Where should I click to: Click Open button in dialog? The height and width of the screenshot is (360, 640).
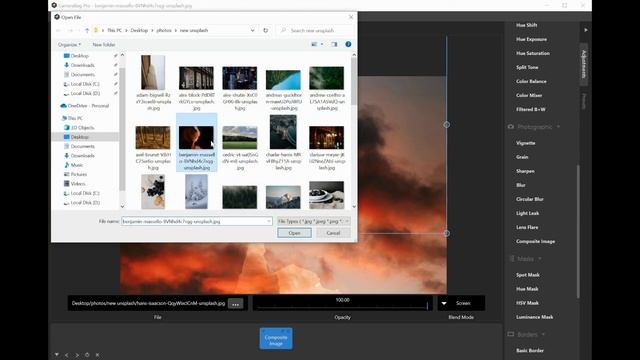click(x=294, y=233)
